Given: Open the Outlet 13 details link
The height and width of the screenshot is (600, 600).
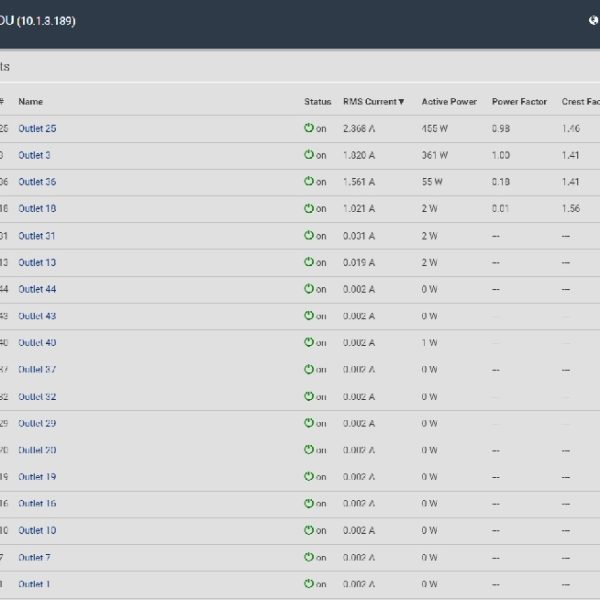Looking at the screenshot, I should (37, 262).
